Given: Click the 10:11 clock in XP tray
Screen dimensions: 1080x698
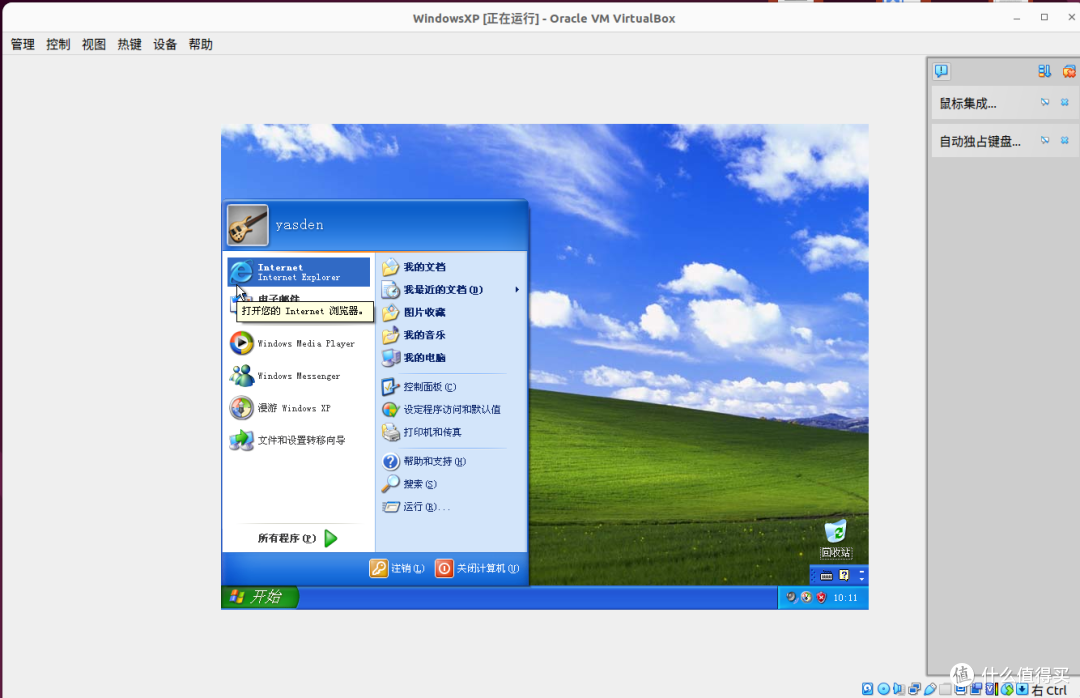Looking at the screenshot, I should (845, 598).
